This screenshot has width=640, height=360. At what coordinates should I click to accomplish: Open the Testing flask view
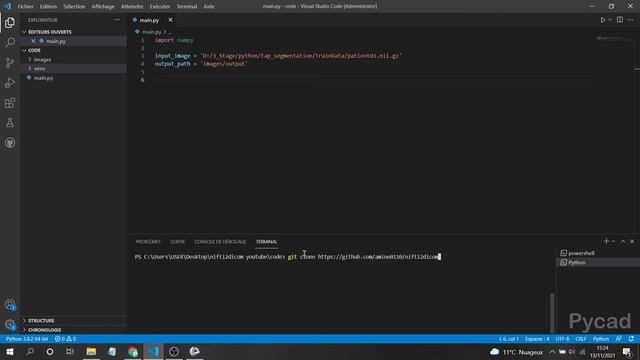pos(10,122)
